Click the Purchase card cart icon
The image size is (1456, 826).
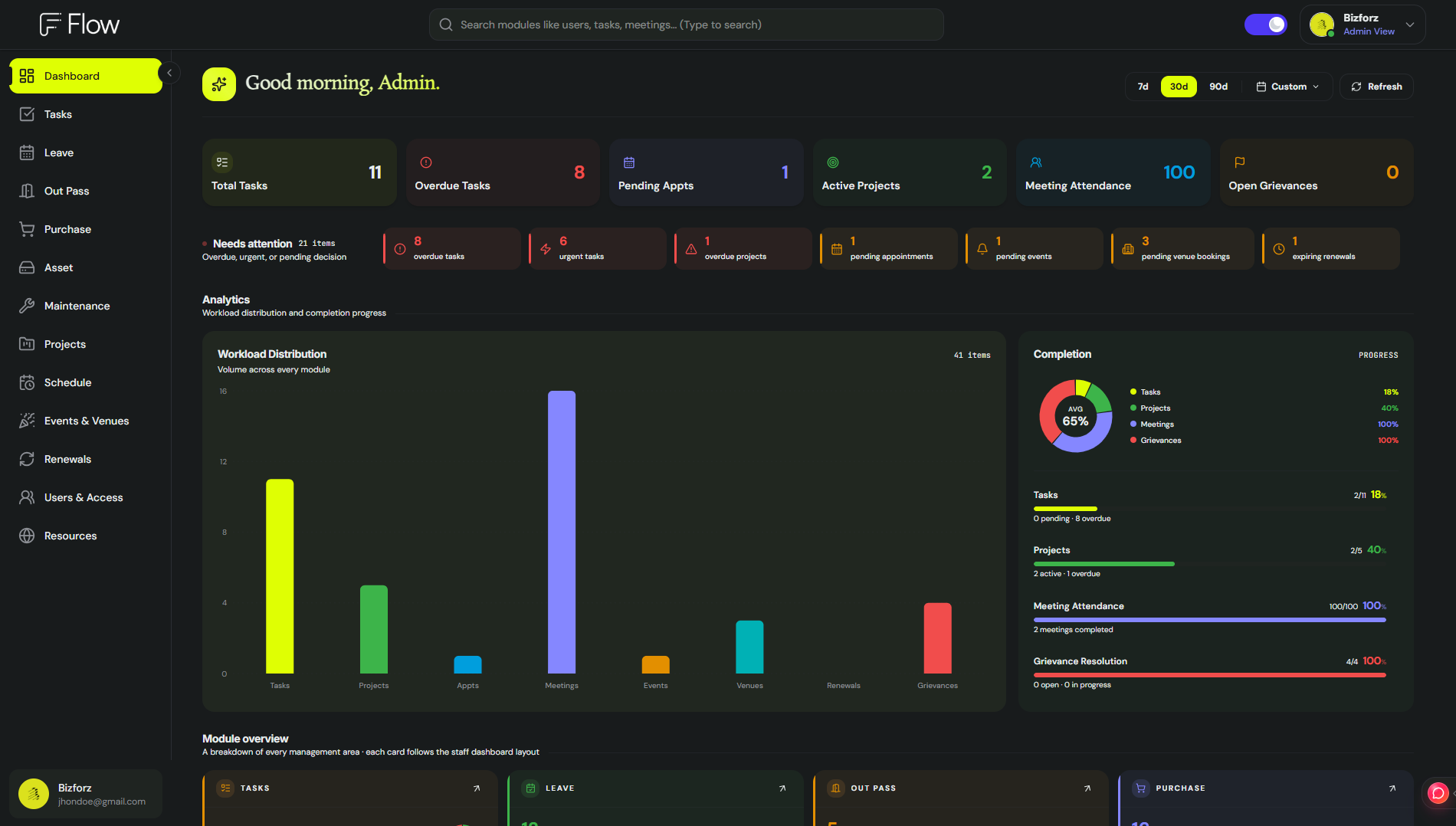[1141, 788]
